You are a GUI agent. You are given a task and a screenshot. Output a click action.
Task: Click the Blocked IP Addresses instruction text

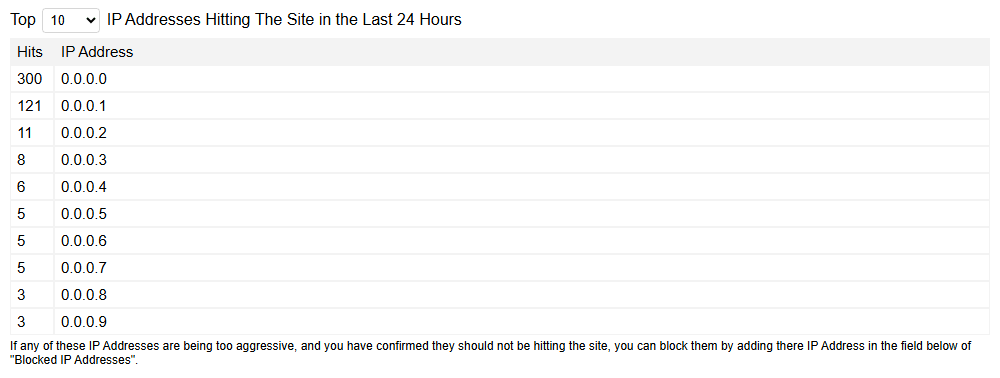(x=491, y=353)
